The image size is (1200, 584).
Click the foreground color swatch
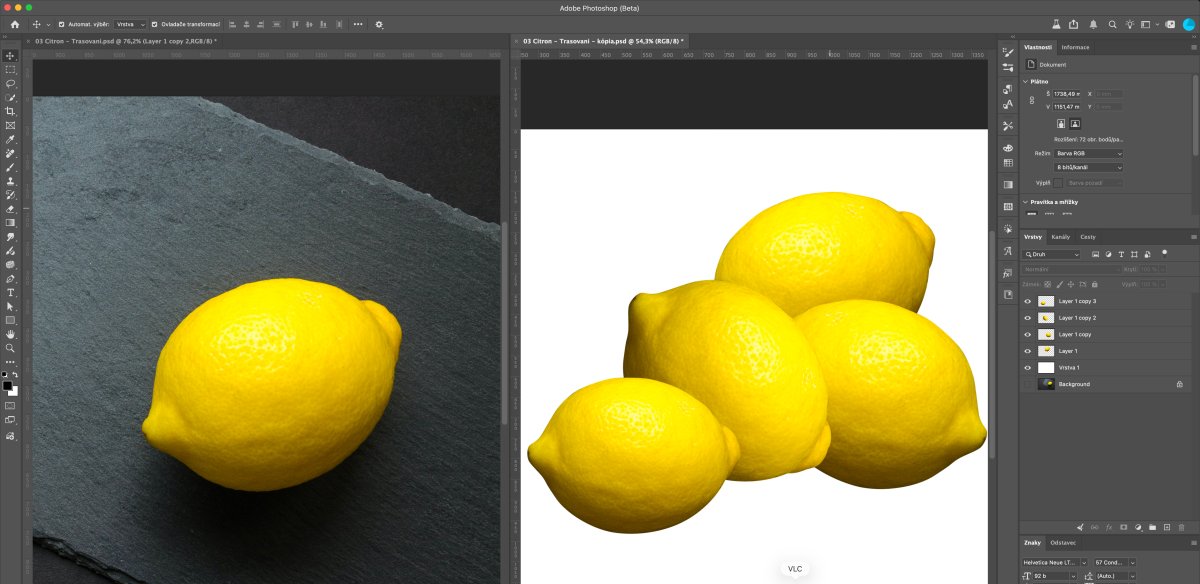tap(7, 385)
